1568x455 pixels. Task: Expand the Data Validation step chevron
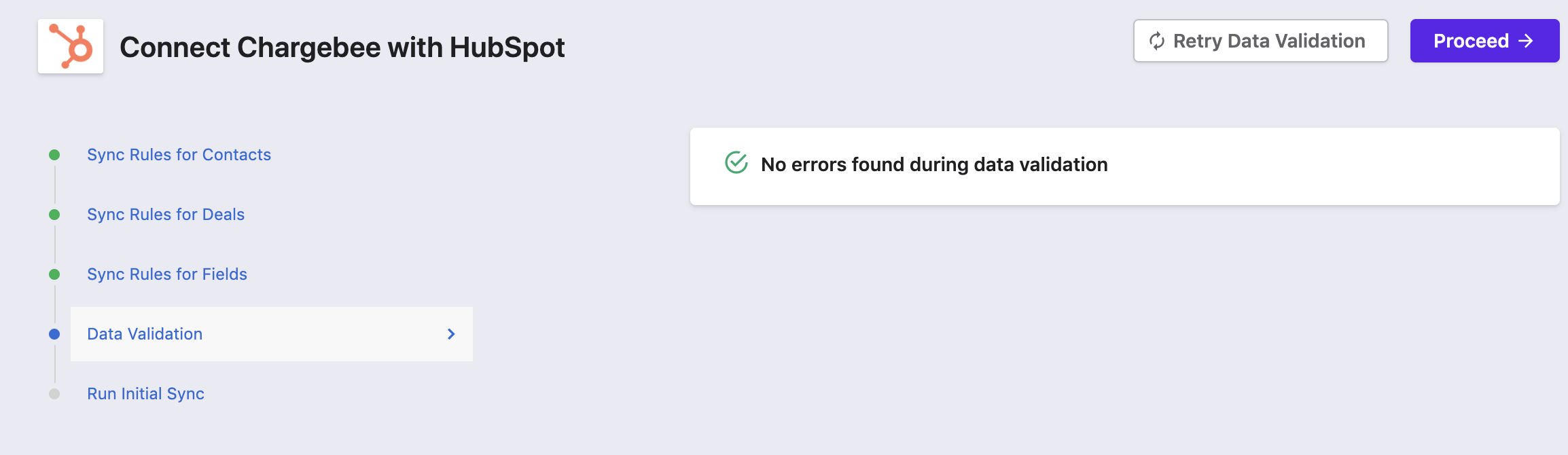[x=451, y=334]
